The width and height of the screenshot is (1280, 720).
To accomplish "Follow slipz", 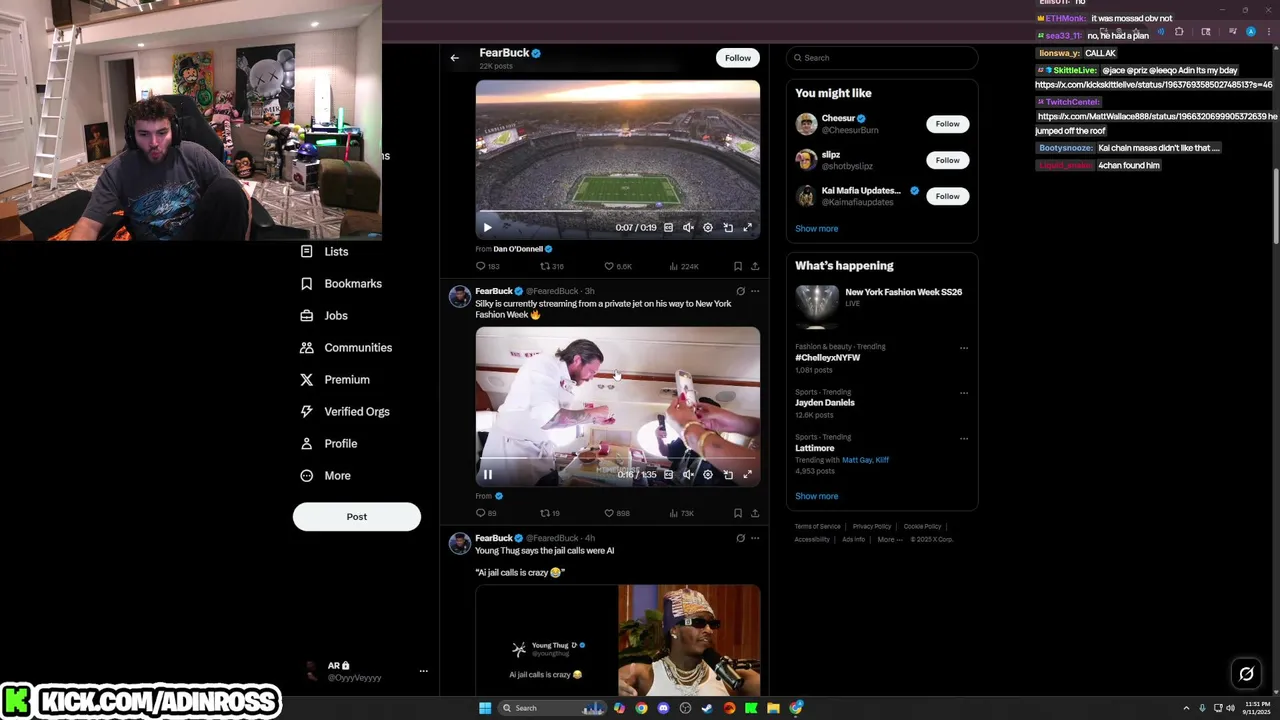I will (x=948, y=160).
